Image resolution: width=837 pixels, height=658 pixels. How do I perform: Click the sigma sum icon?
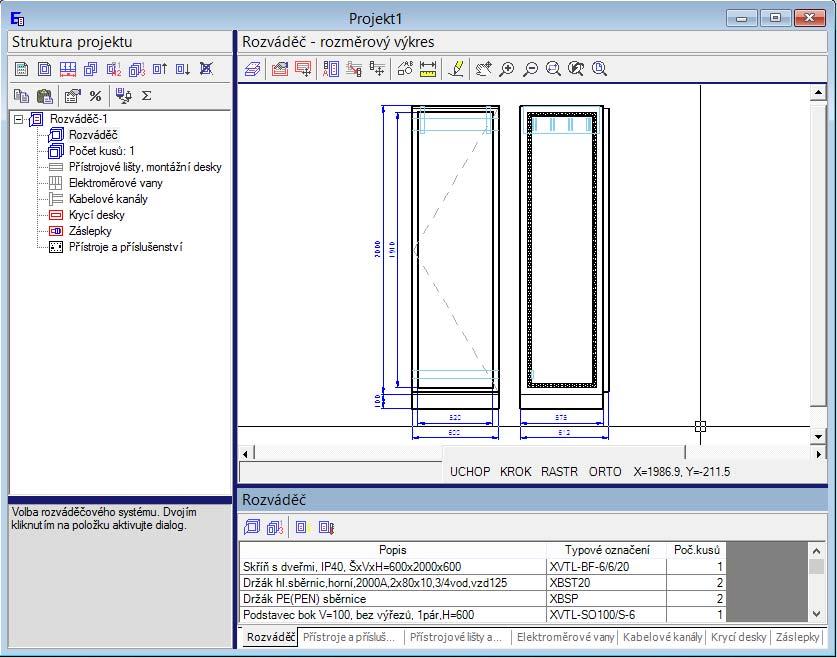pyautogui.click(x=146, y=96)
